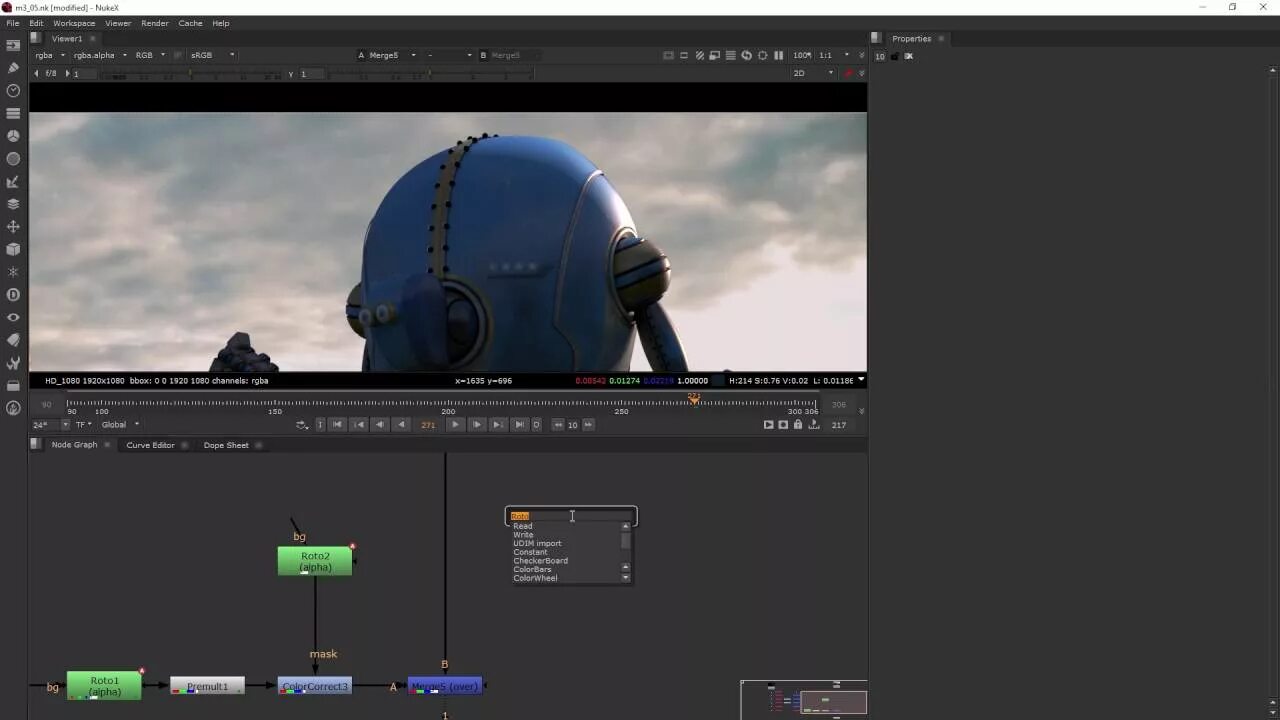Open the 1:1 proxy scale dropdown
Screen dimensions: 1280x720
833,56
